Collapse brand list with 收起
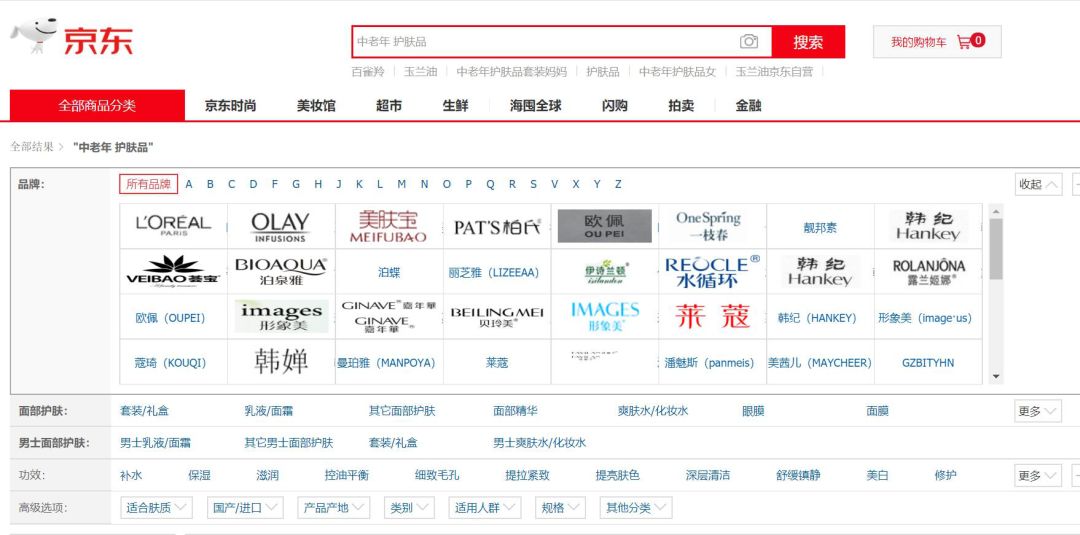Screen dimensions: 1080x535 tap(1038, 185)
